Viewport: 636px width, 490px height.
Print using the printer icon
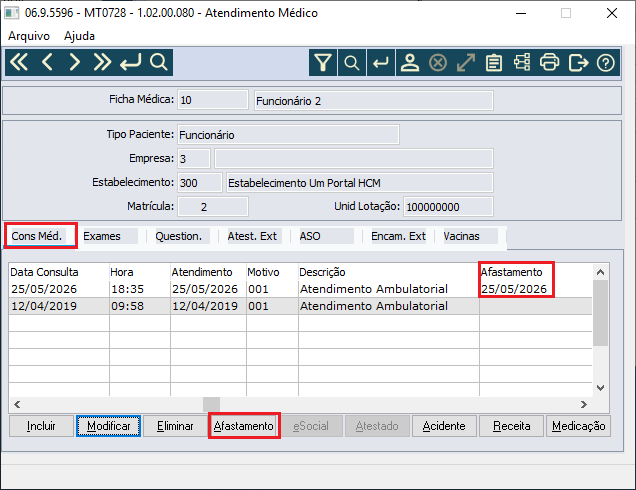550,63
